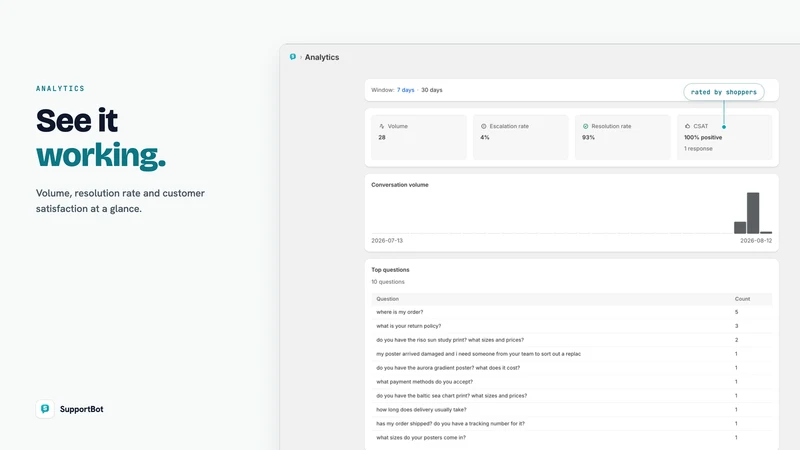Click the Escalation rate clock icon

[x=484, y=126]
